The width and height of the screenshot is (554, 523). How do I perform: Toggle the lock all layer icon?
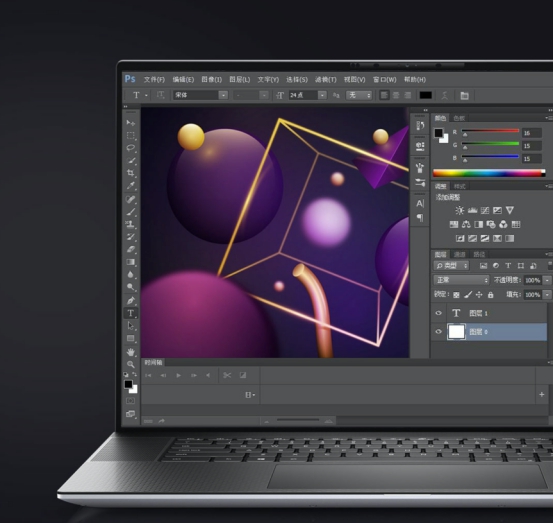[x=490, y=295]
